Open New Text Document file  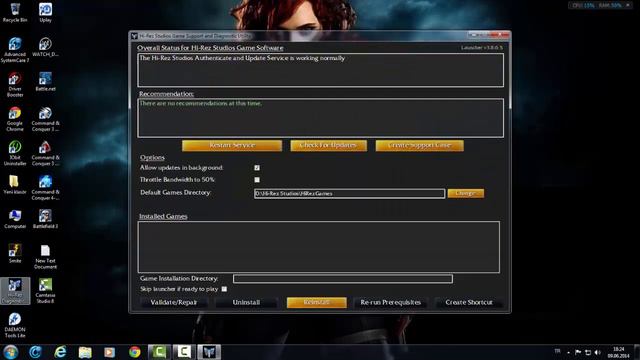[45, 257]
